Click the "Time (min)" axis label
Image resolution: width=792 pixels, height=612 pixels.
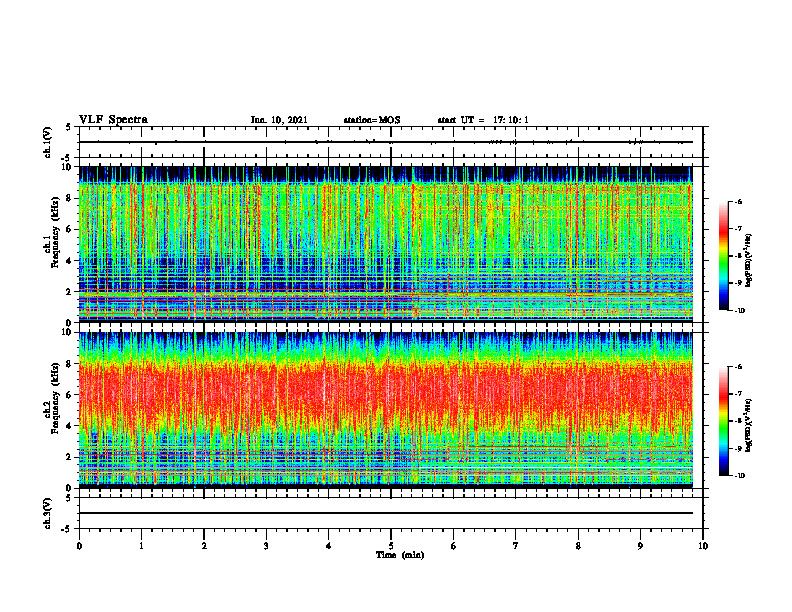[400, 555]
